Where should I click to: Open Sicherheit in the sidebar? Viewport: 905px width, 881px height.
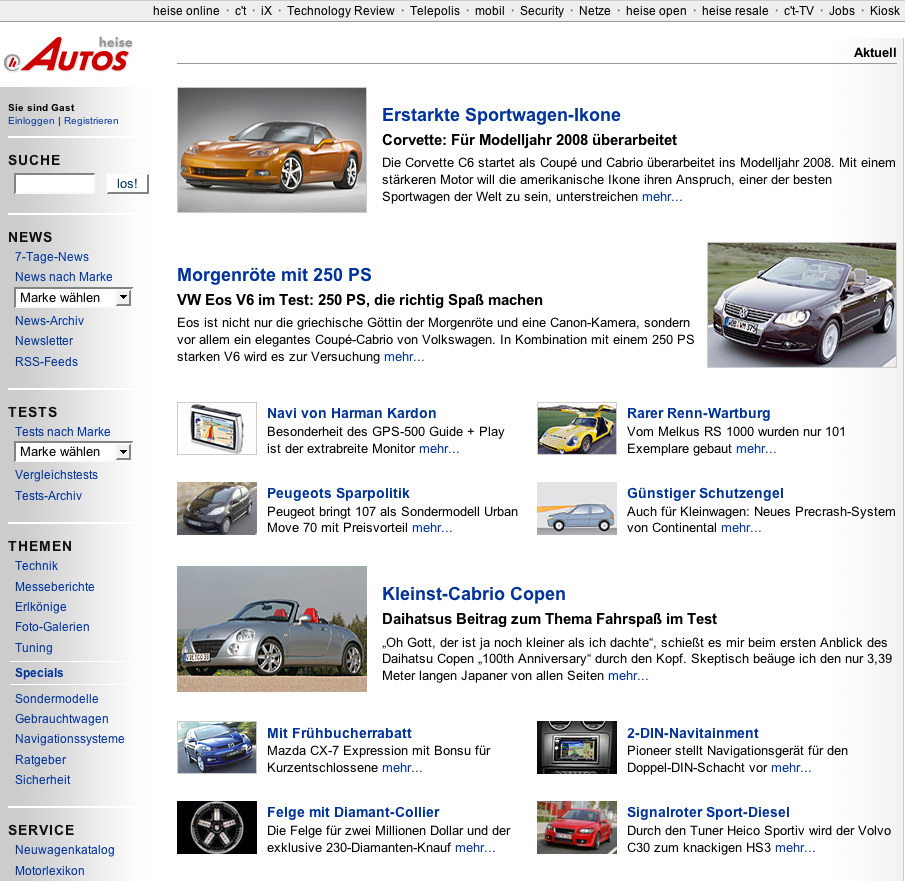click(43, 780)
